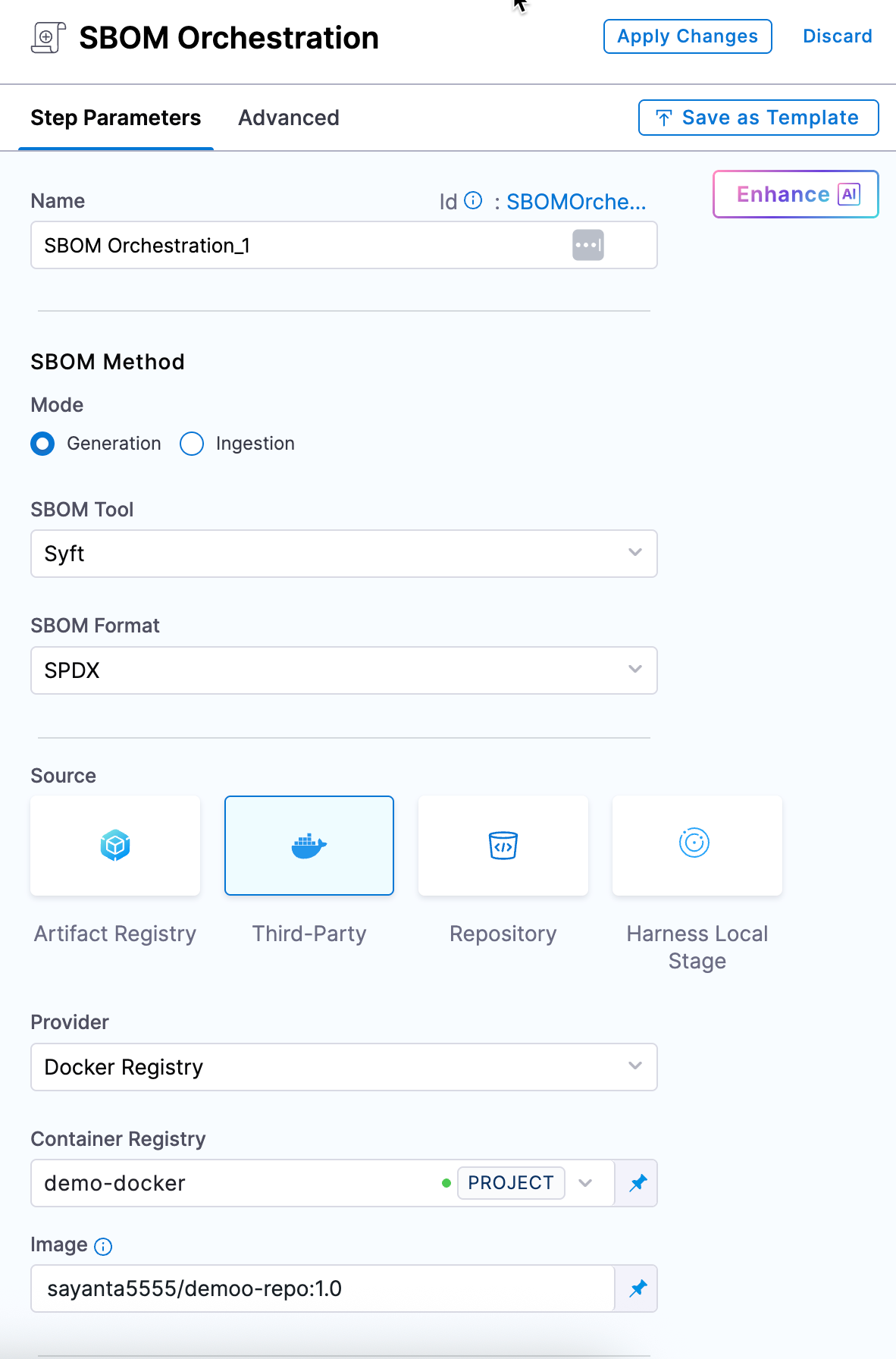Open the Step Parameters tab

tap(116, 118)
